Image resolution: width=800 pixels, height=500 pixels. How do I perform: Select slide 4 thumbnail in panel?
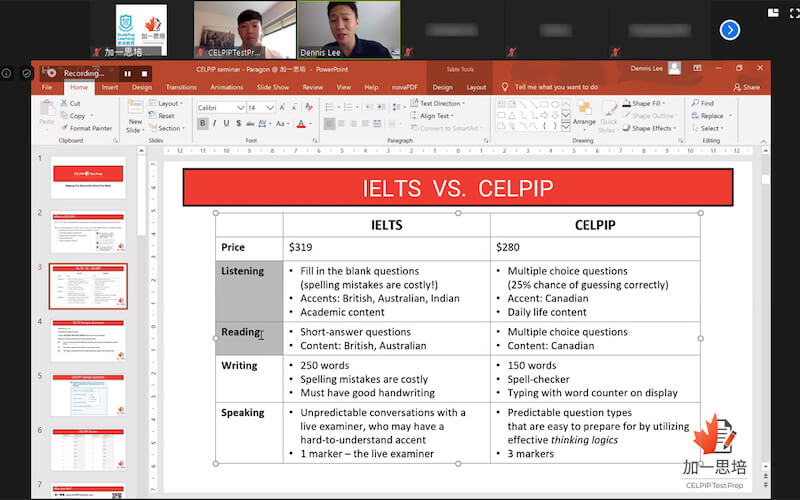[x=88, y=340]
